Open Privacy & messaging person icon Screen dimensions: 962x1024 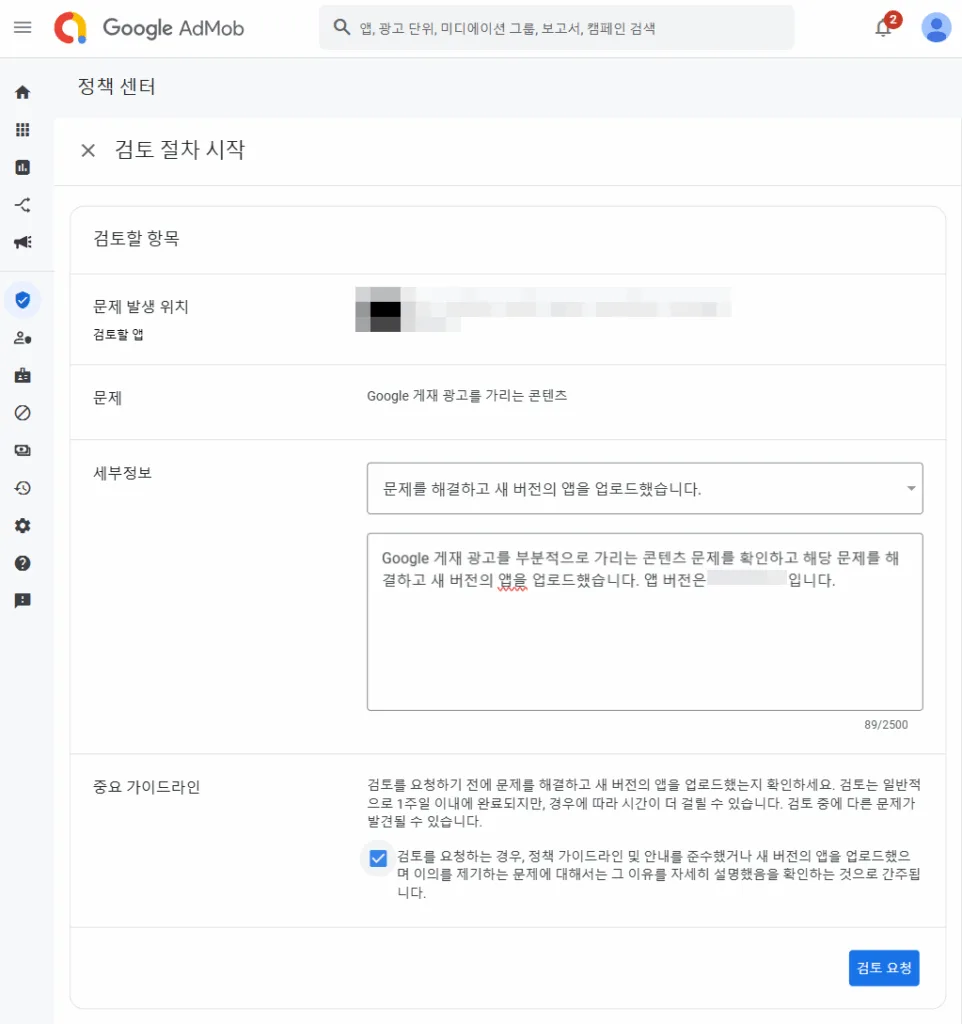coord(23,338)
